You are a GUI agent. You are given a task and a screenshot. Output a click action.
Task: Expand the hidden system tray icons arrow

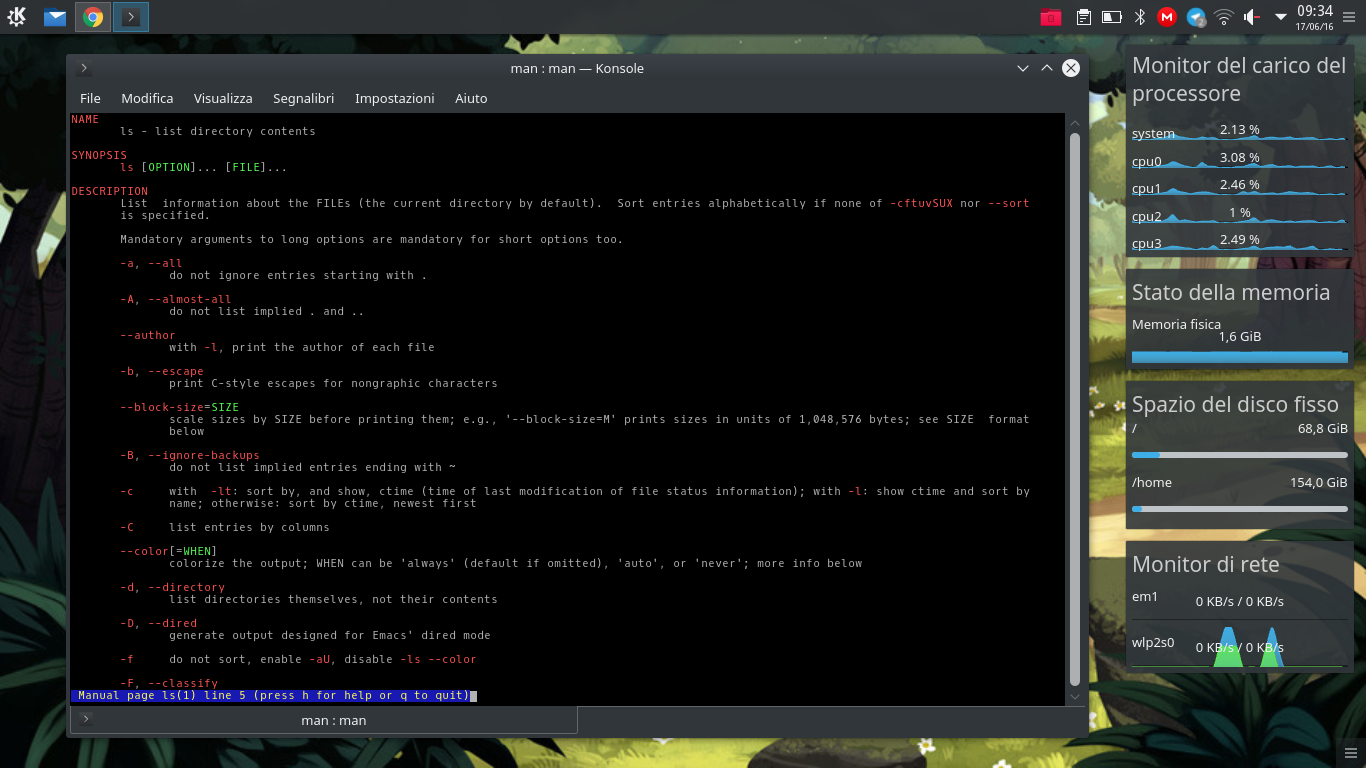coord(1281,17)
